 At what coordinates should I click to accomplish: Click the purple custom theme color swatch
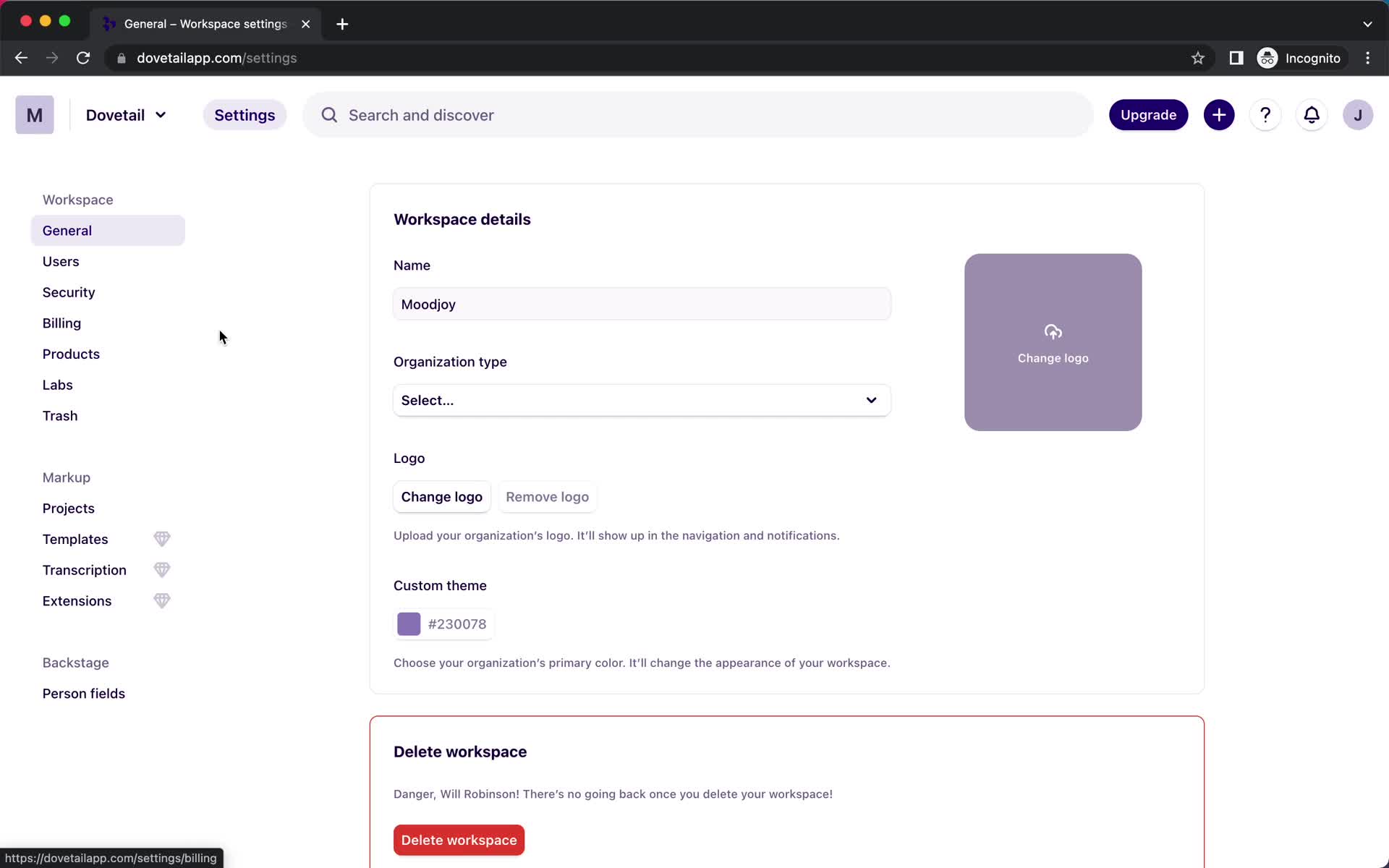pyautogui.click(x=409, y=624)
